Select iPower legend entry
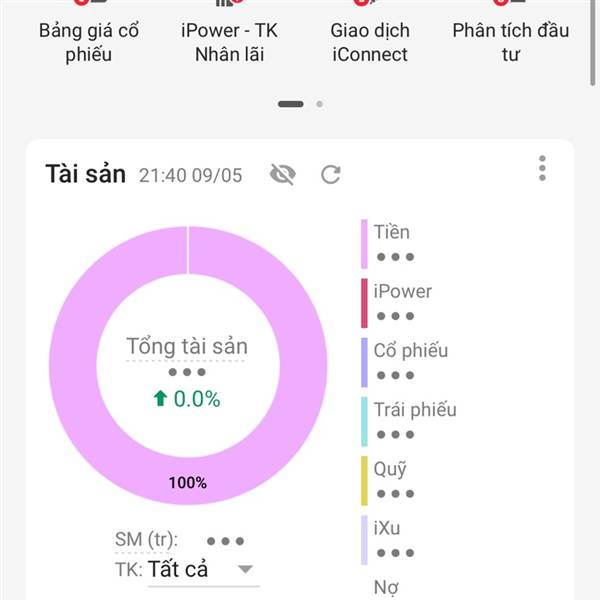The width and height of the screenshot is (600, 600). coord(403,303)
